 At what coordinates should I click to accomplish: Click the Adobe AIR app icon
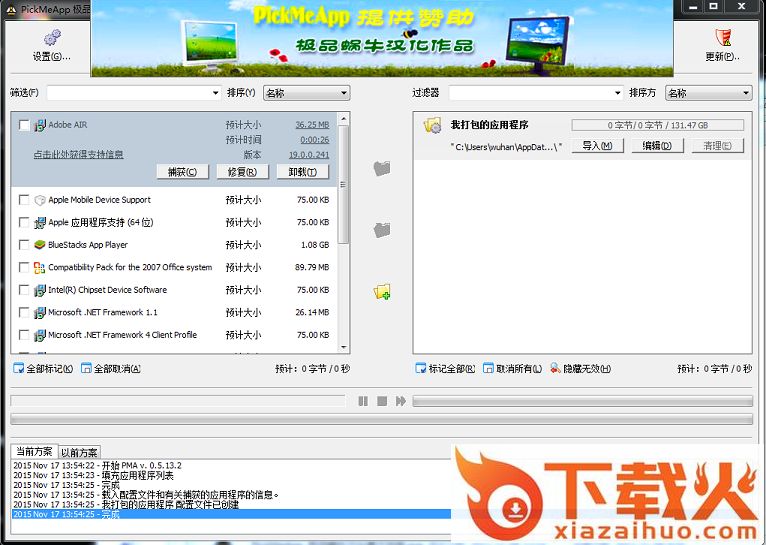[x=40, y=125]
